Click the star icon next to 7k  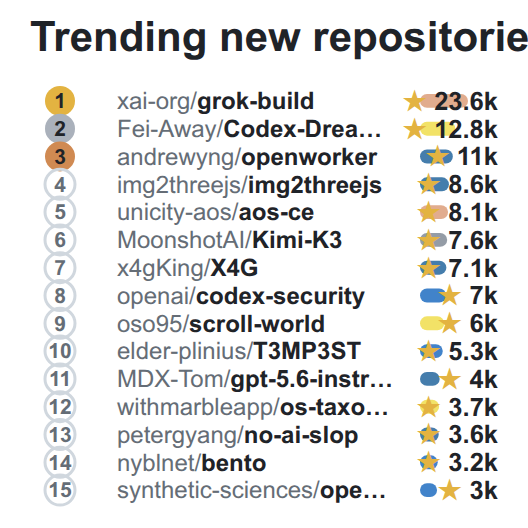[450, 296]
